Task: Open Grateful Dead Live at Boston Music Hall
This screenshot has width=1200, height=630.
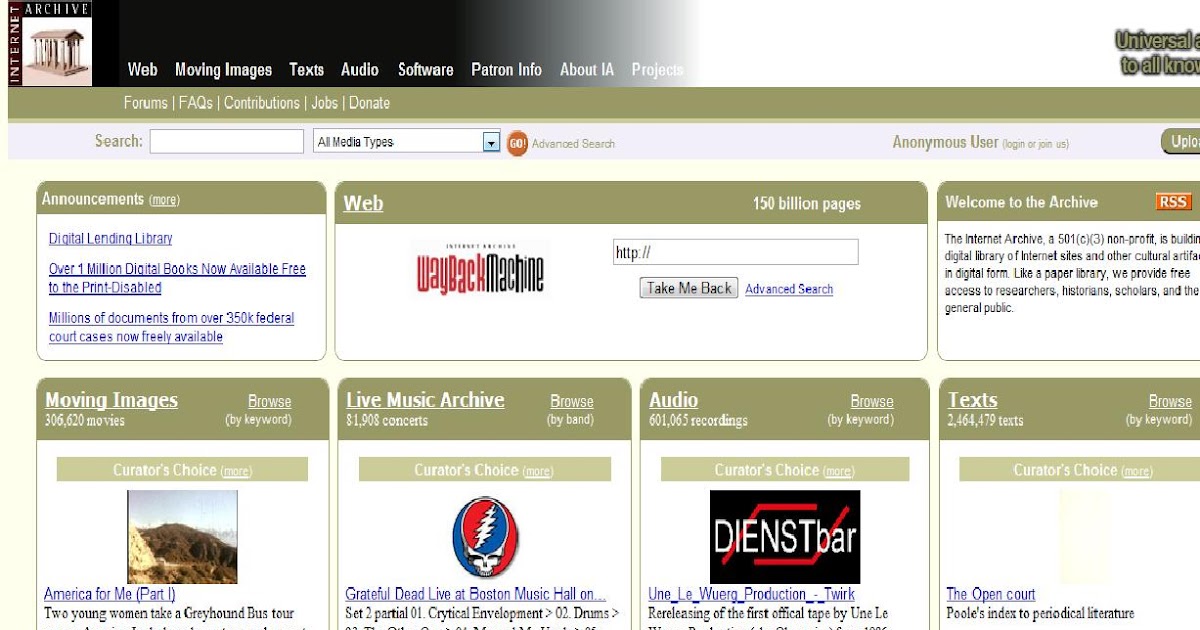Action: tap(476, 595)
